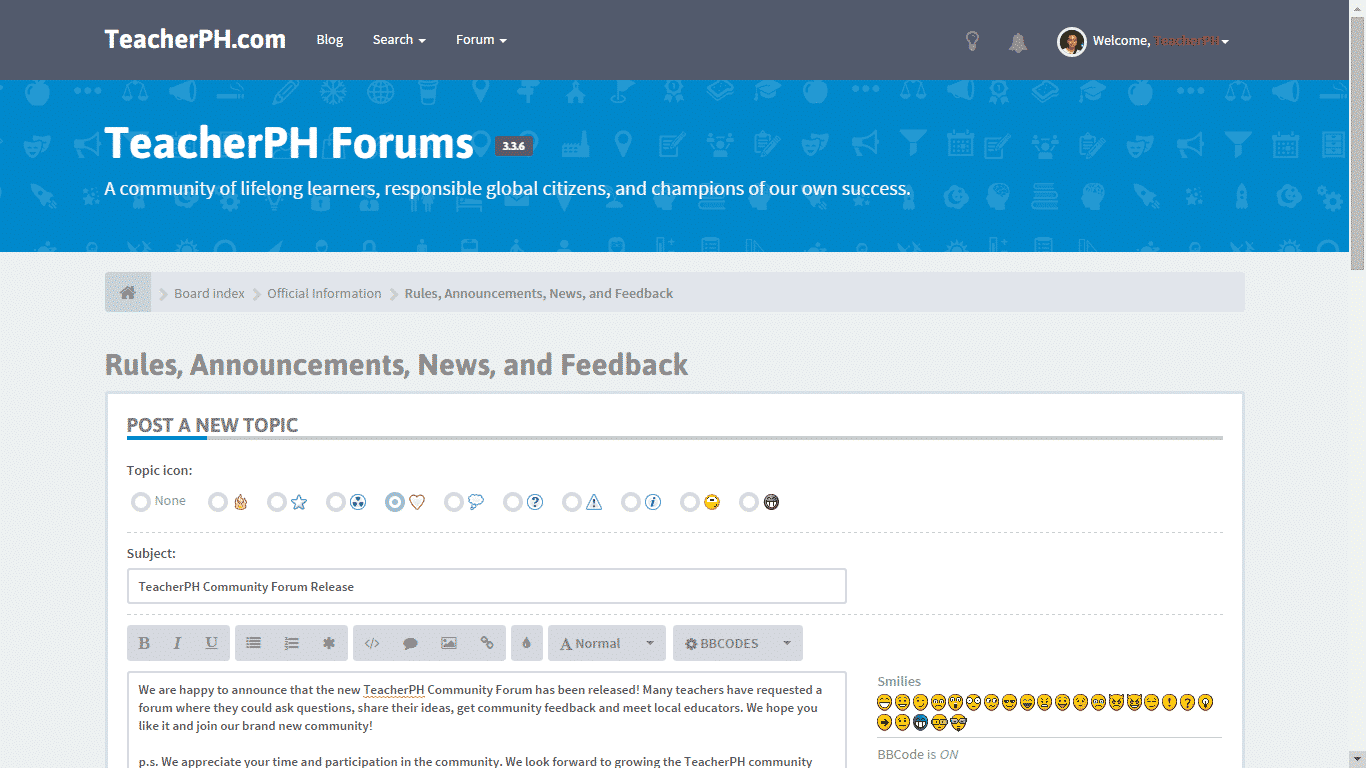Insert URL link tag
This screenshot has height=768, width=1366.
click(x=487, y=643)
